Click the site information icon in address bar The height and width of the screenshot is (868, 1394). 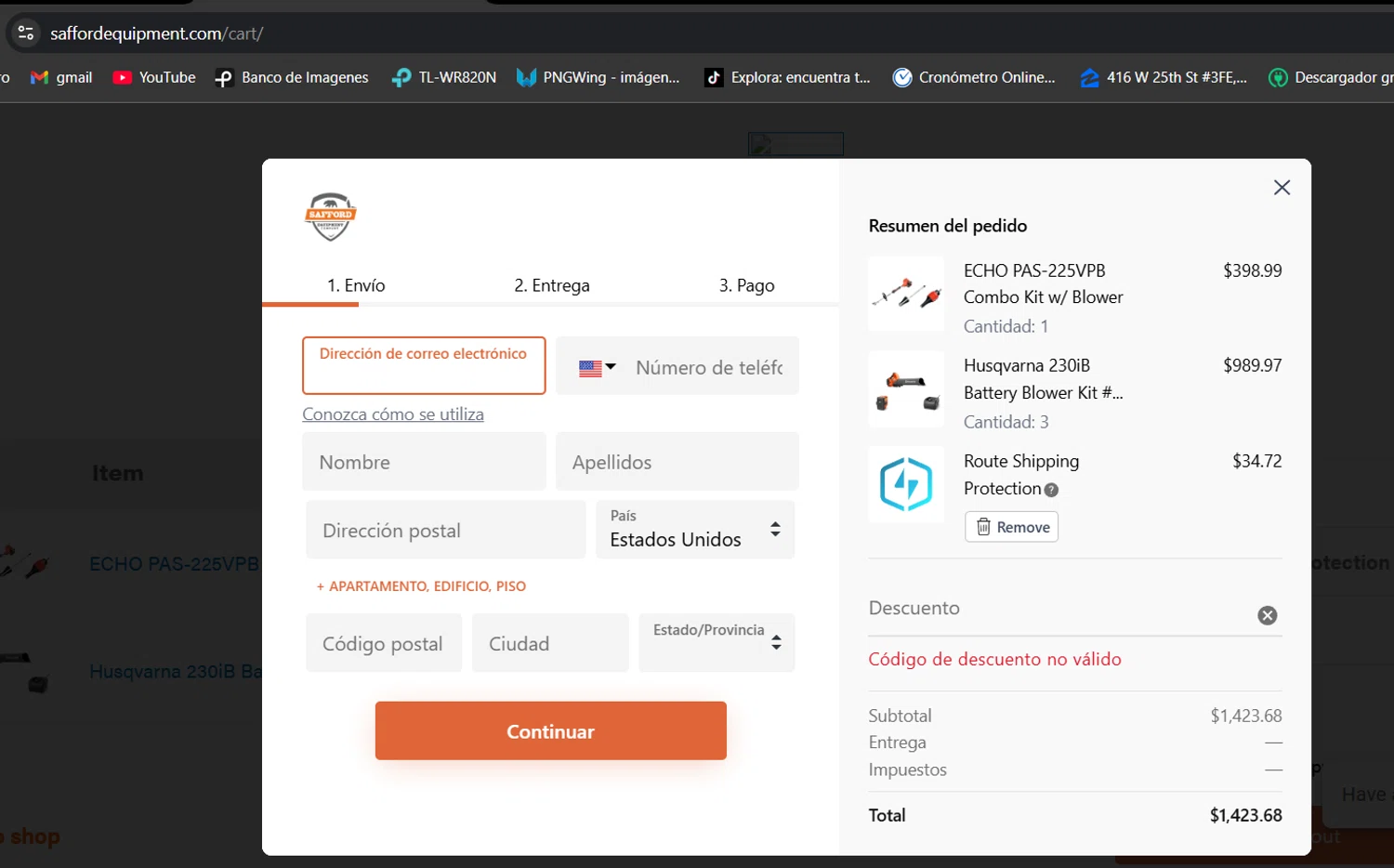[25, 33]
